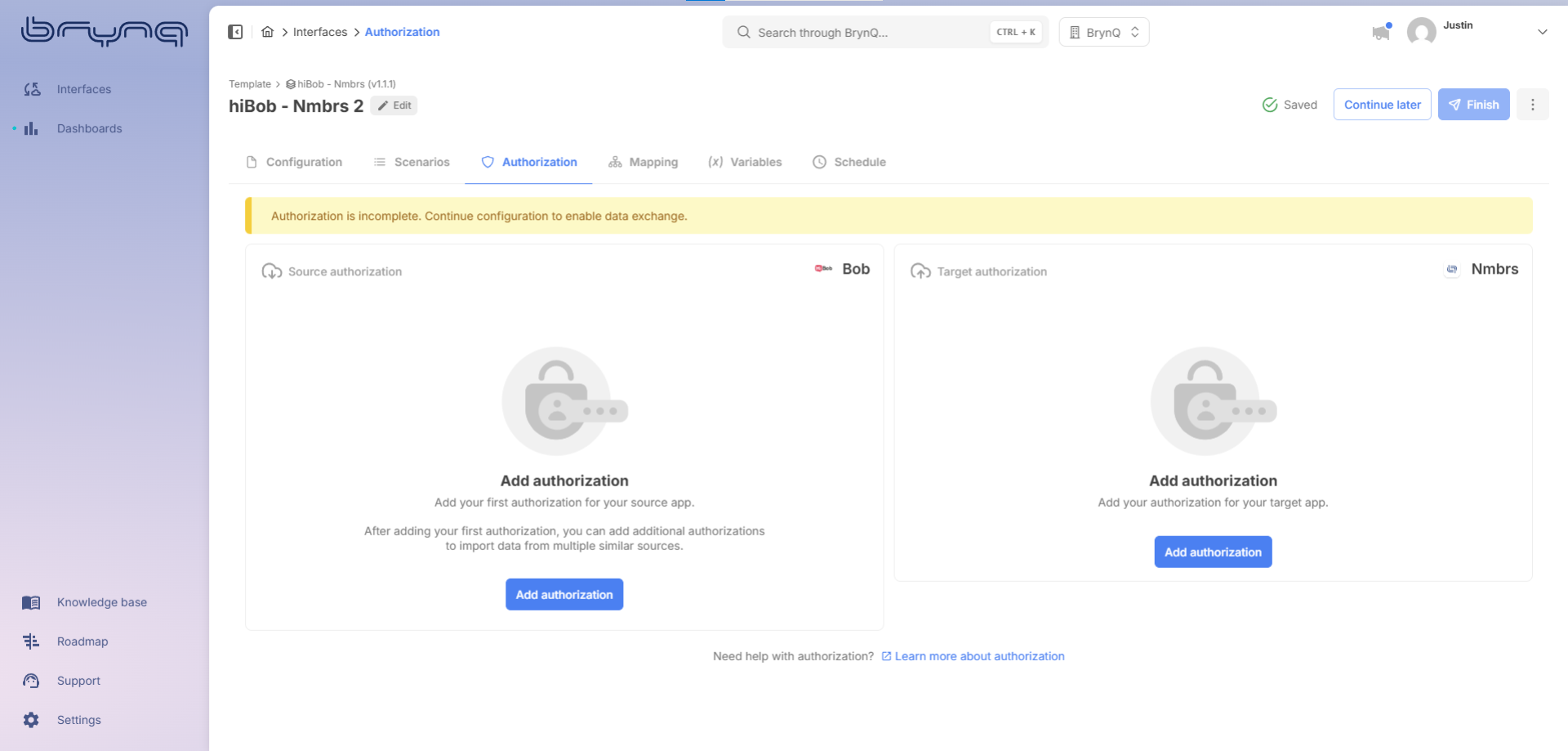Click the Continue later button
This screenshot has width=1568, height=751.
click(1382, 105)
